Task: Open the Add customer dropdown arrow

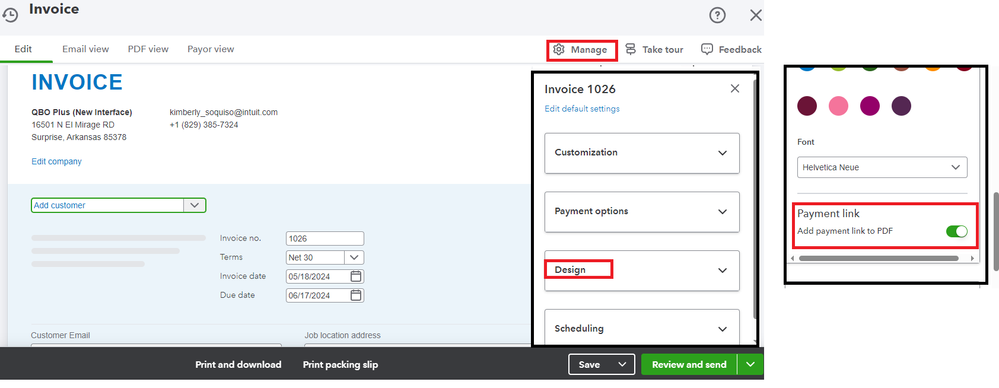Action: [194, 205]
